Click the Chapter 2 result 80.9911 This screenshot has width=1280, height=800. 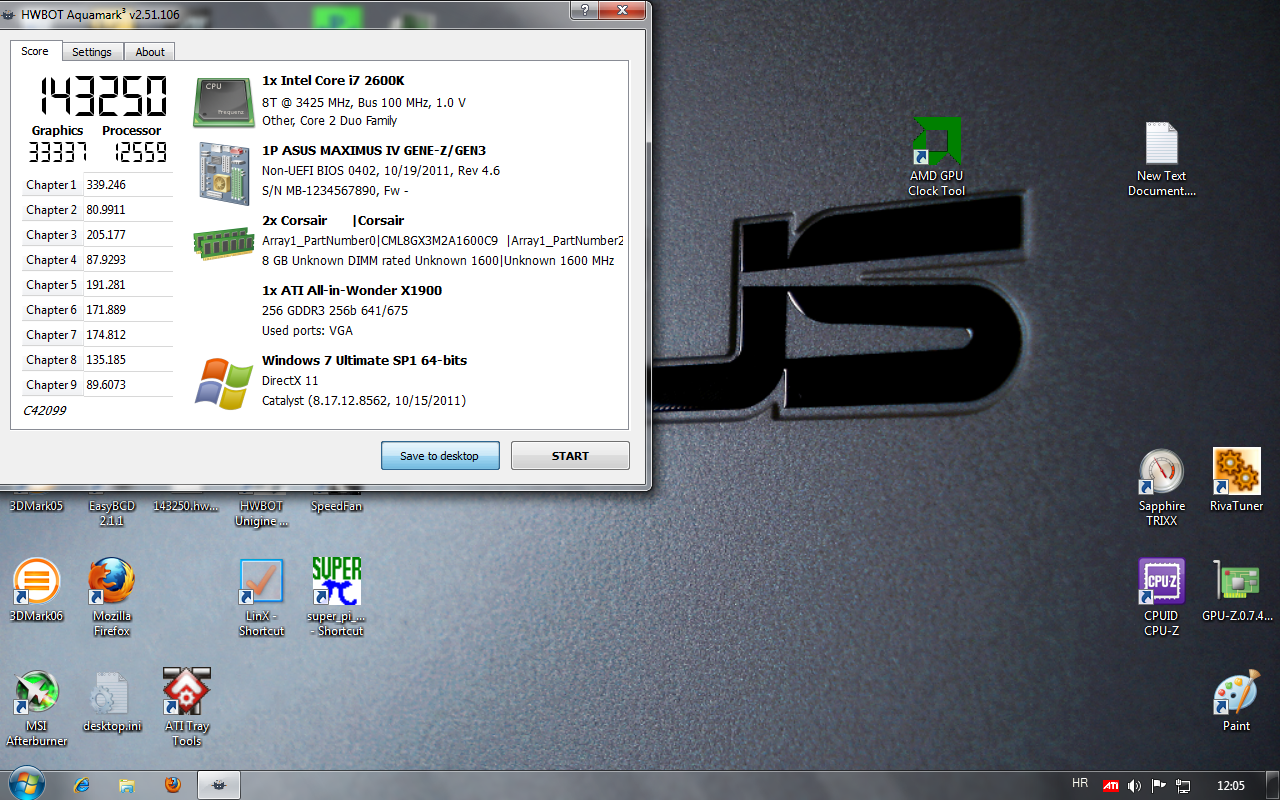click(106, 210)
